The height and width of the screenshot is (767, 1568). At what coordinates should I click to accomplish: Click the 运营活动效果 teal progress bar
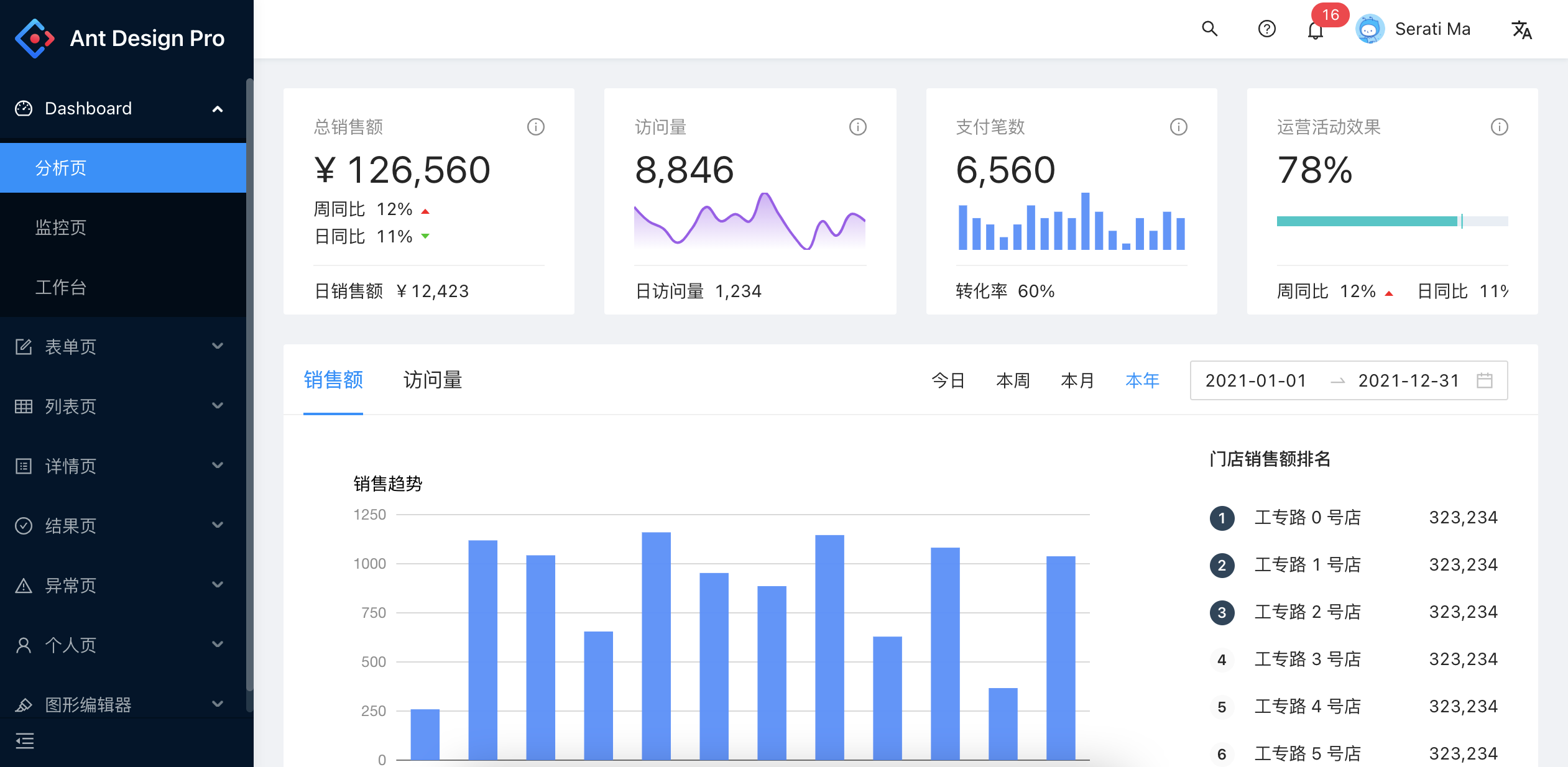(1367, 221)
